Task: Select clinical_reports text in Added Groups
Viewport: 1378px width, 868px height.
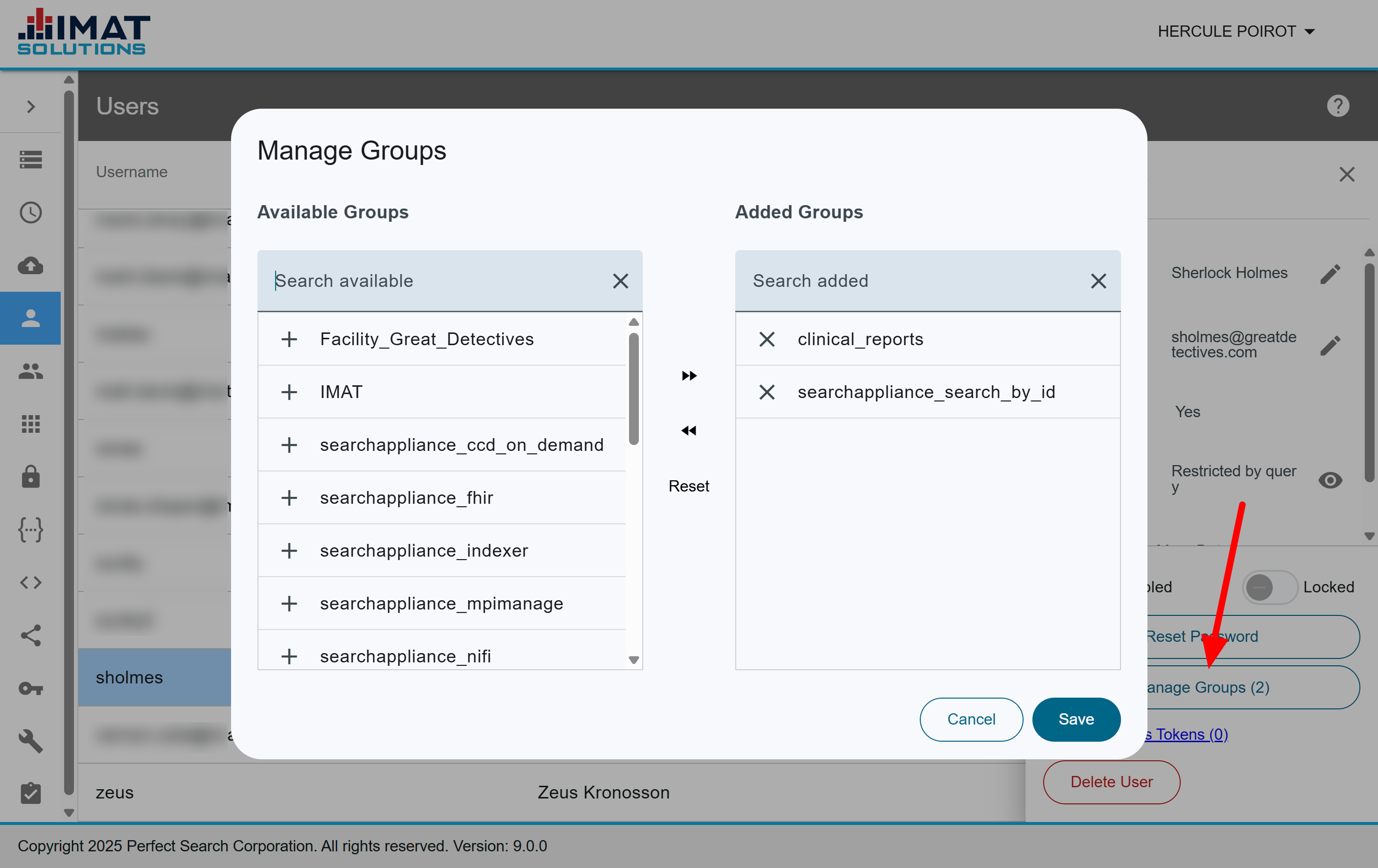Action: click(x=861, y=339)
